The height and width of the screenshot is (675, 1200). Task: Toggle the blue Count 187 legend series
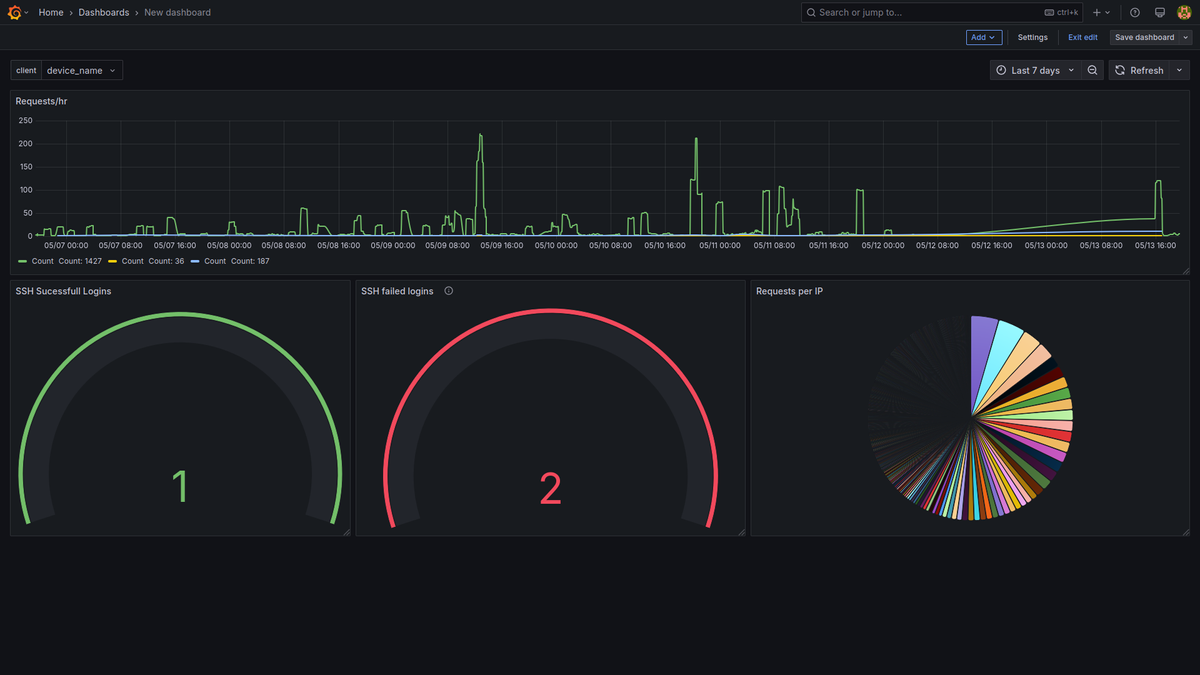(x=231, y=261)
